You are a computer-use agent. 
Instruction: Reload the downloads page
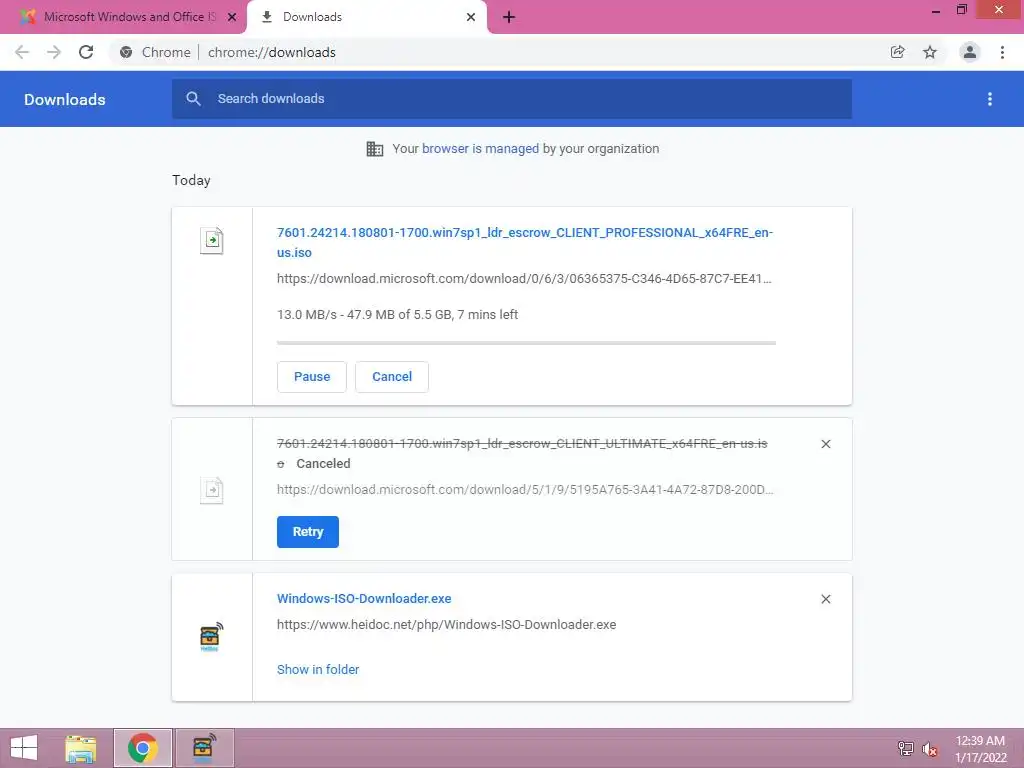pyautogui.click(x=86, y=52)
